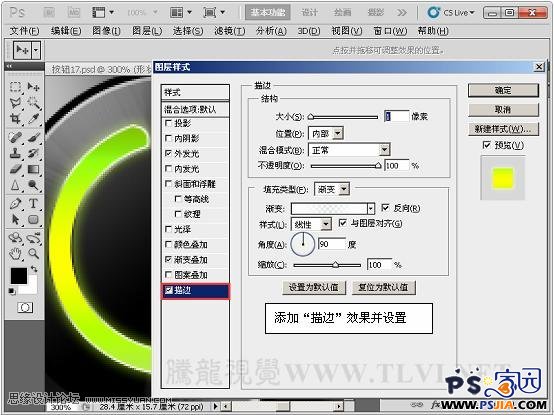Select the Rounded Rectangle shape tool
The height and width of the screenshot is (415, 554).
click(34, 220)
